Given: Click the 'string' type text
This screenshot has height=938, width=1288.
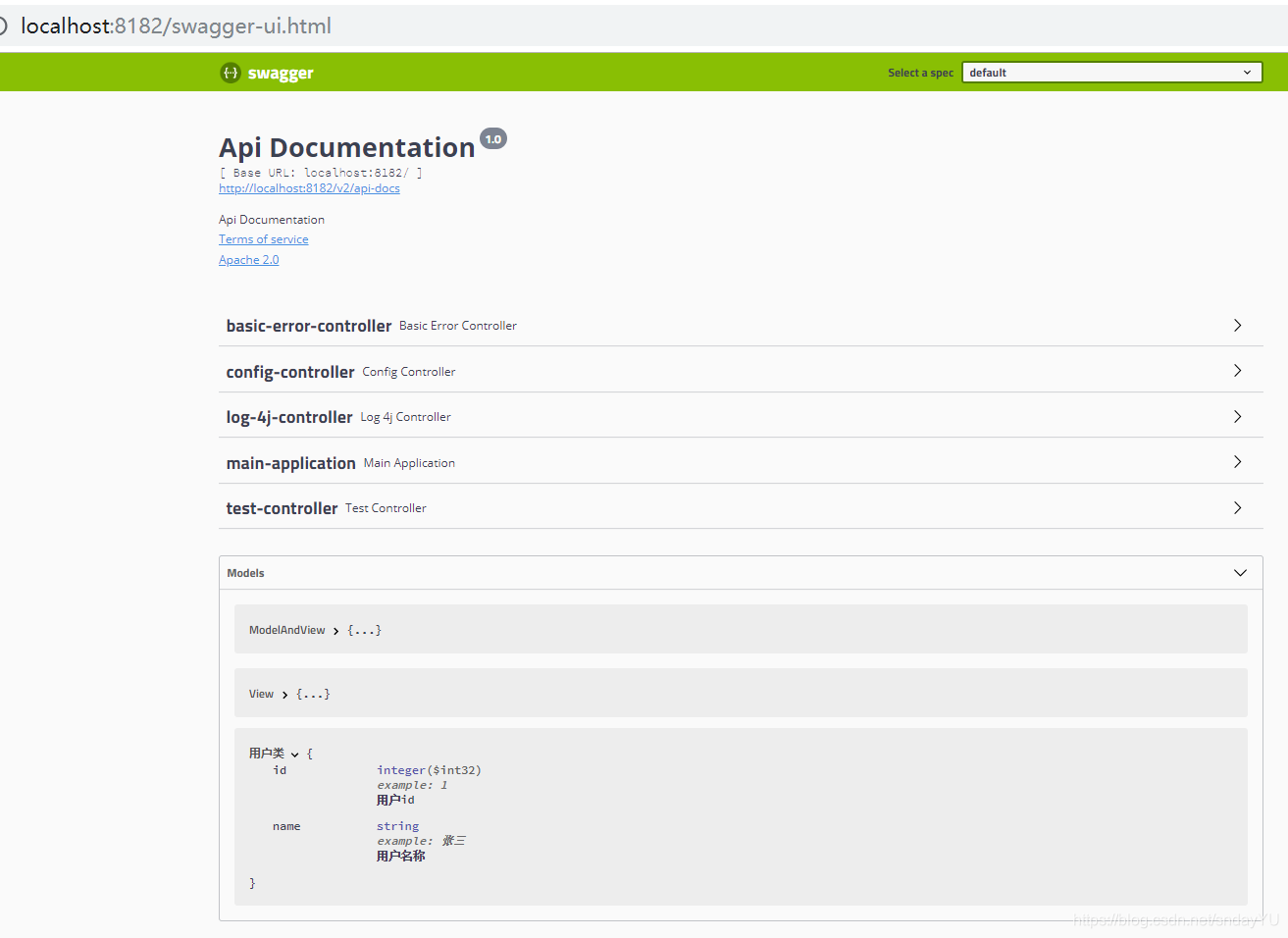Looking at the screenshot, I should click(x=397, y=826).
